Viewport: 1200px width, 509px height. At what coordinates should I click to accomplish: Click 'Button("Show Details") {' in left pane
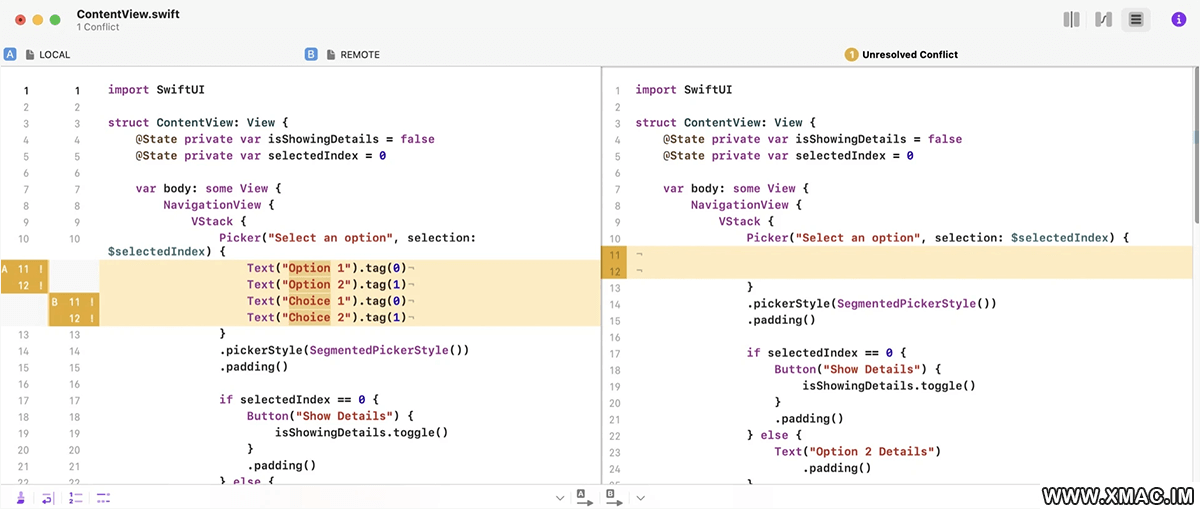(330, 416)
